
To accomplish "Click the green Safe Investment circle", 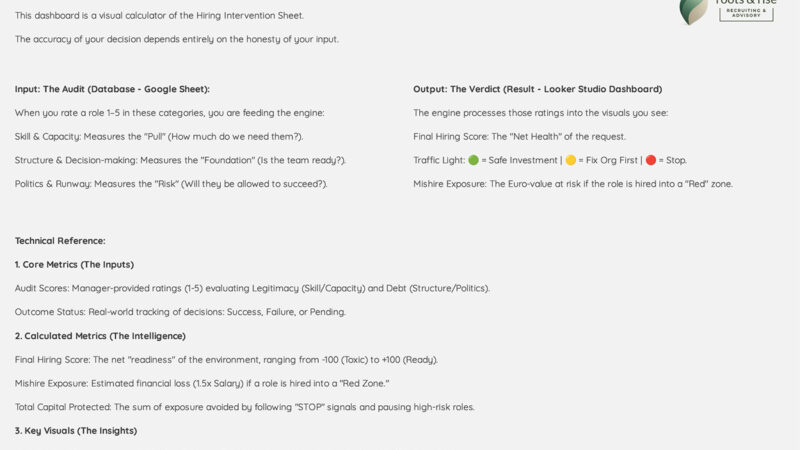I will (476, 160).
